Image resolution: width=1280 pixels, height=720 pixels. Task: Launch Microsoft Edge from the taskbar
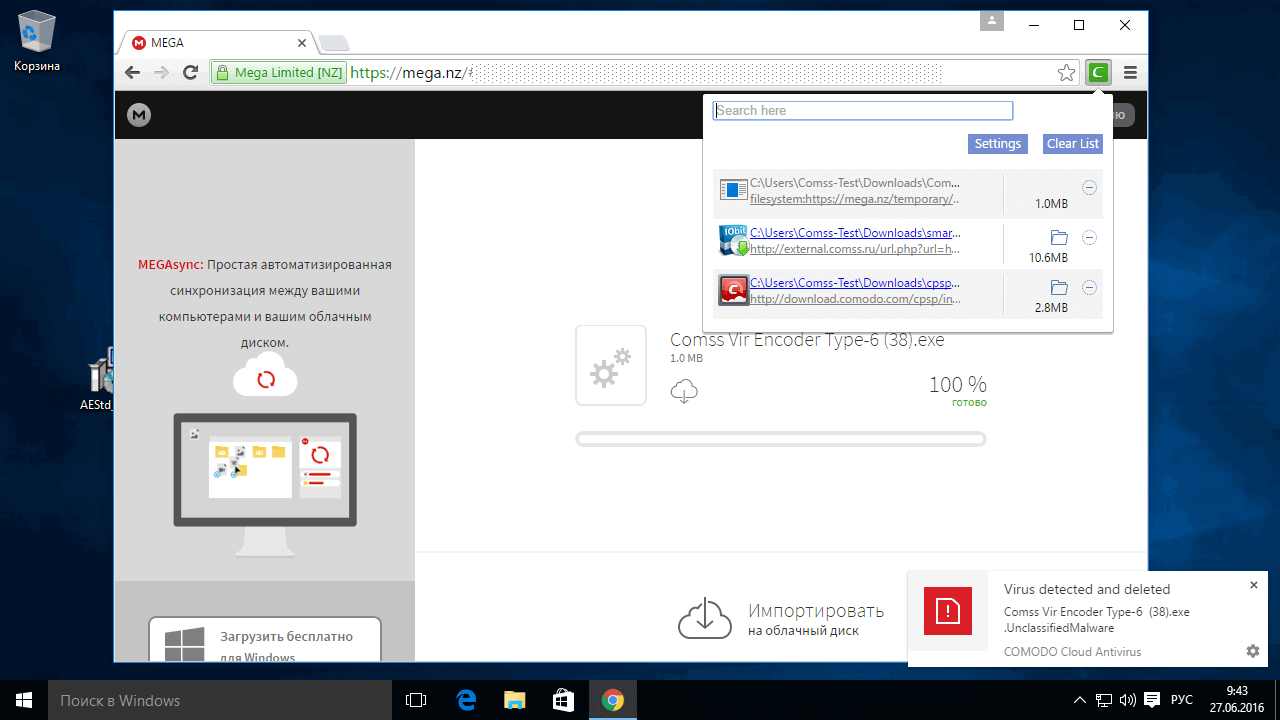pyautogui.click(x=465, y=700)
